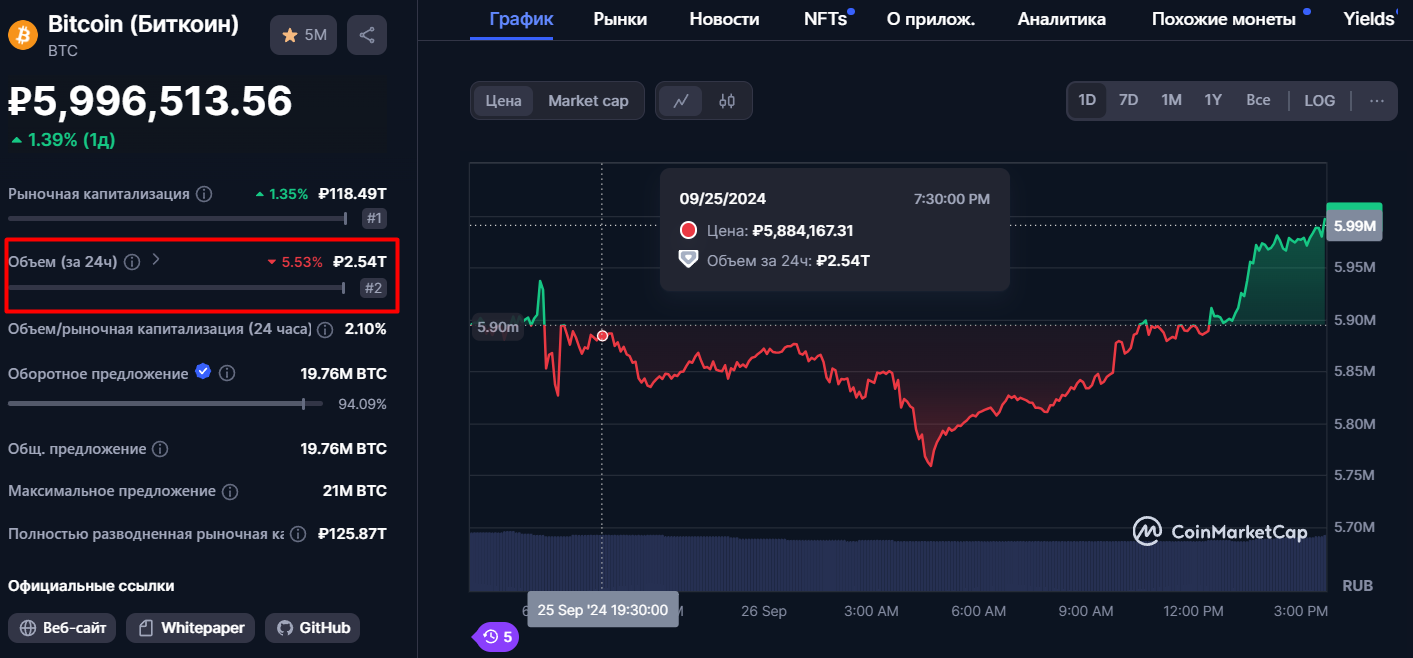This screenshot has height=658, width=1413.
Task: Switch to line chart view icon
Action: [681, 101]
